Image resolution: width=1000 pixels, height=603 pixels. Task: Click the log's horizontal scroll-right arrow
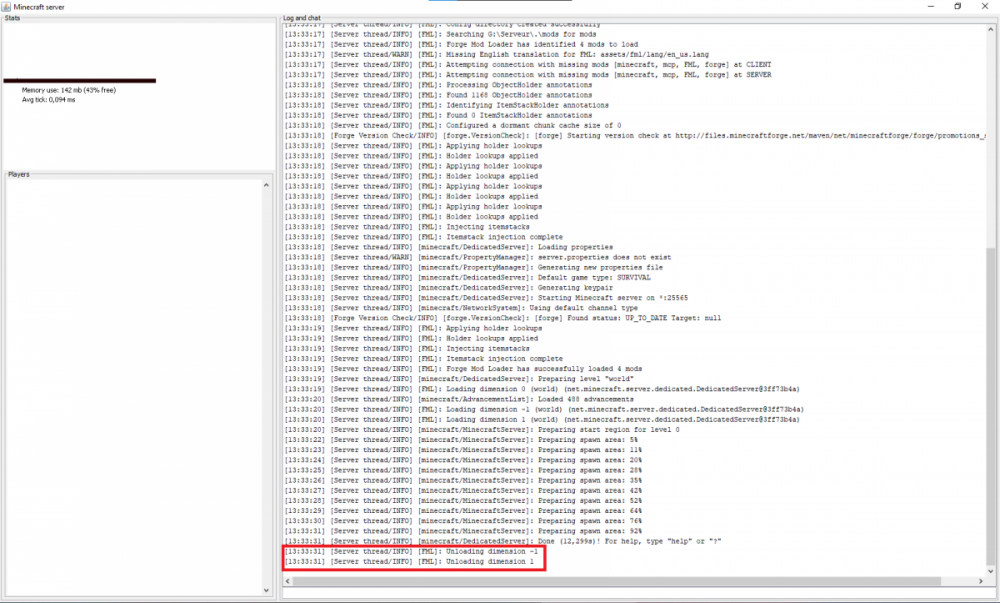pyautogui.click(x=981, y=581)
